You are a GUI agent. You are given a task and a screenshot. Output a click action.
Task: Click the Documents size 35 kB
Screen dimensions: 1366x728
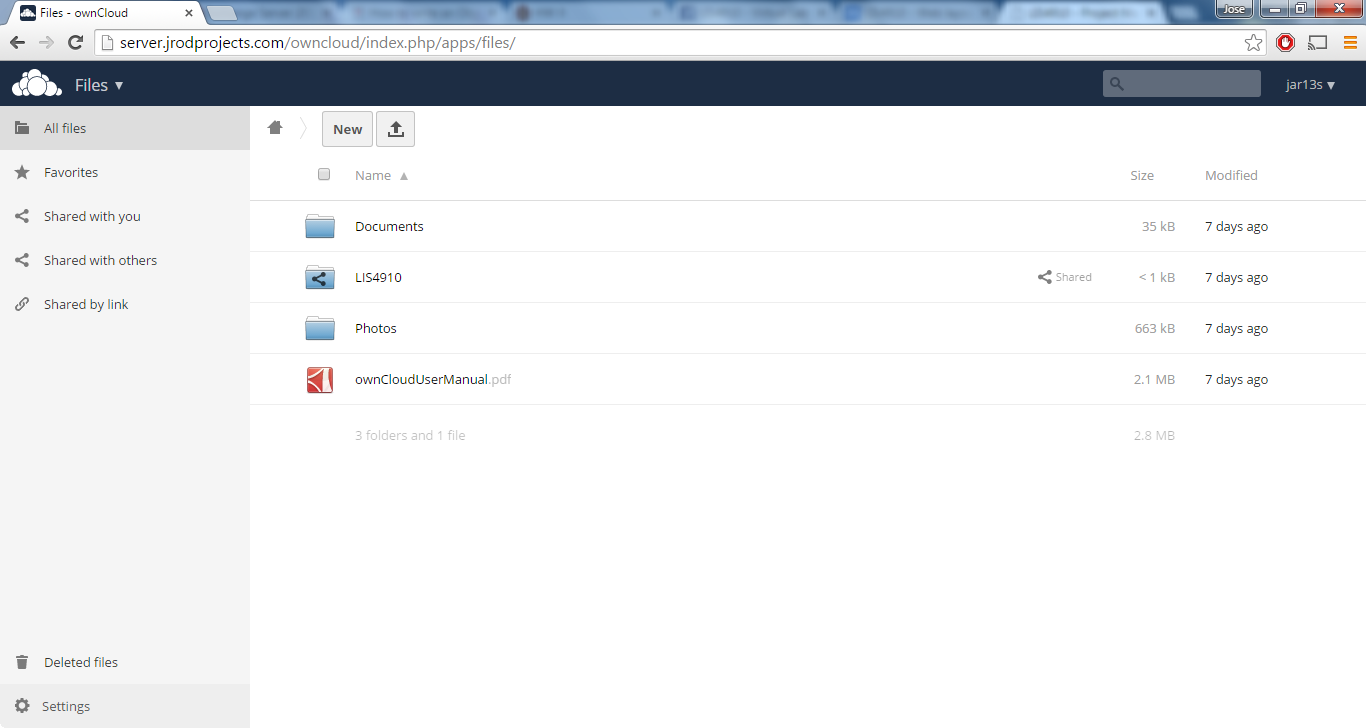click(x=1158, y=226)
